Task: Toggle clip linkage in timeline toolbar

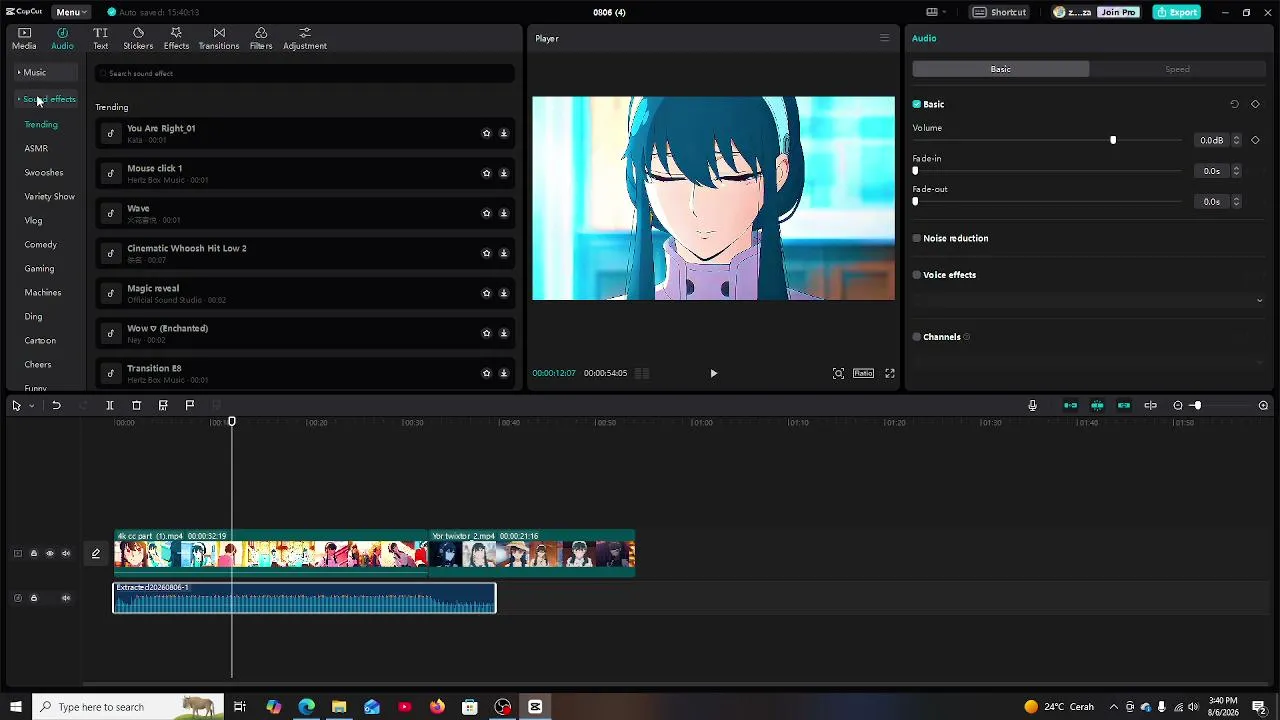Action: pos(1124,405)
